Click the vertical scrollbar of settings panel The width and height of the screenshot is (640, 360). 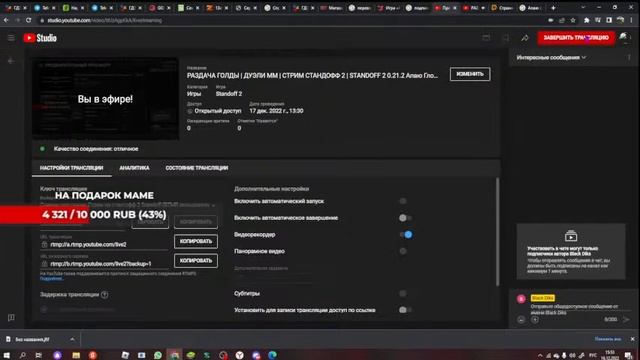tap(498, 232)
